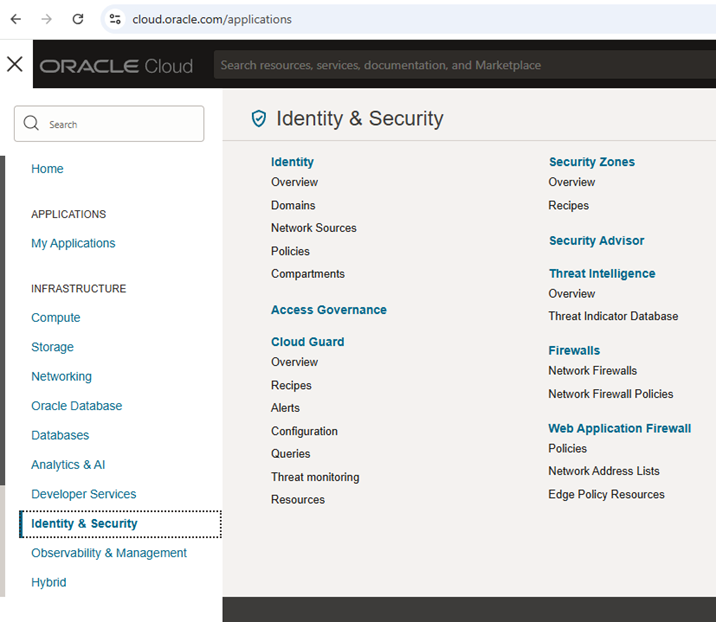This screenshot has width=716, height=622.
Task: Open Network Address Lists link
Action: tap(604, 471)
